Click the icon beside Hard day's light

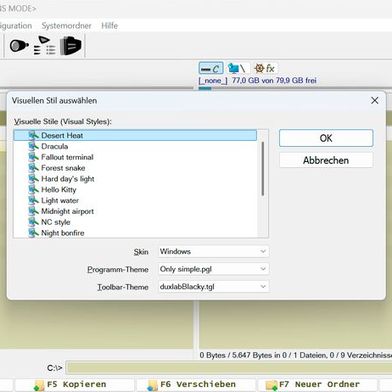[x=33, y=179]
